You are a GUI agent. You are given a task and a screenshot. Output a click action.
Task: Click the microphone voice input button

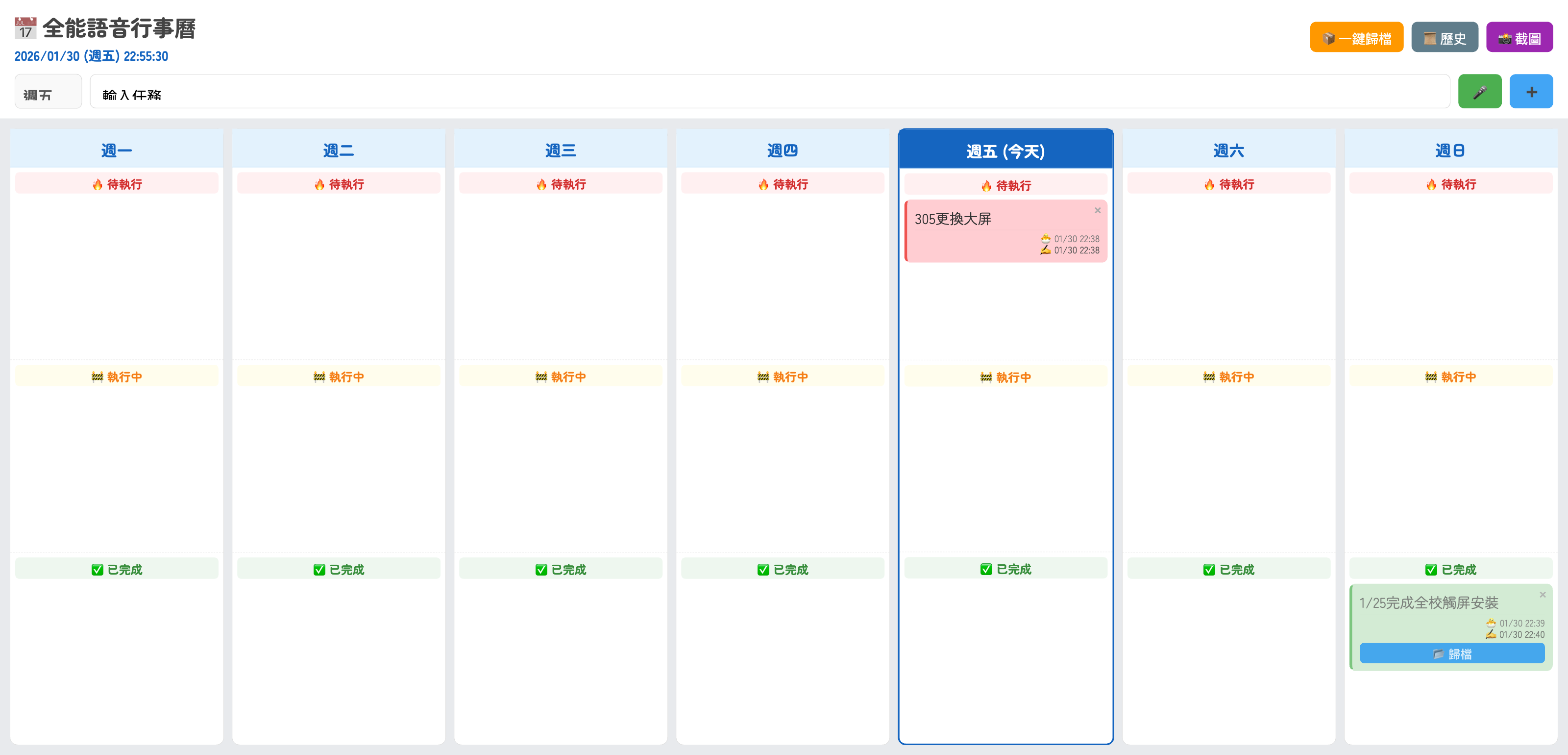[1479, 92]
